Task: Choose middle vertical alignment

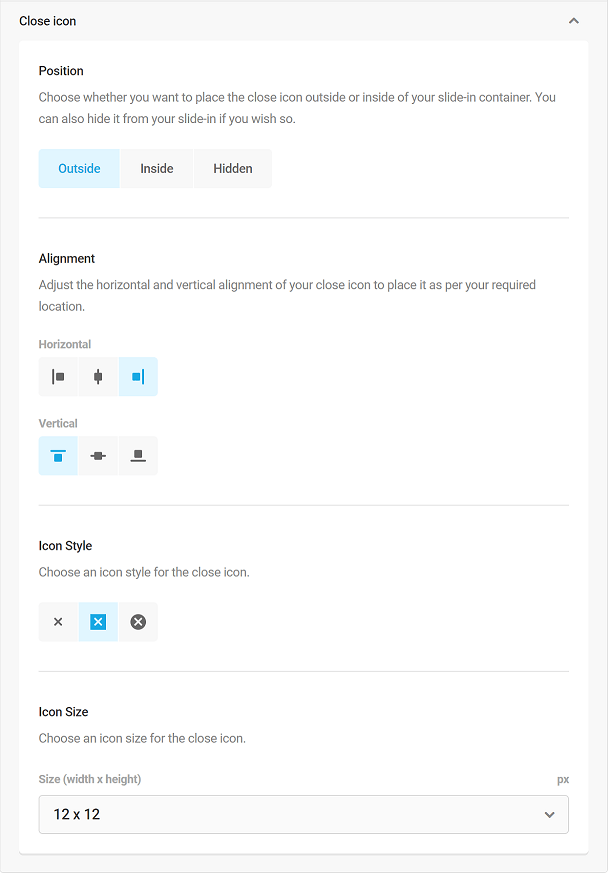Action: coord(97,455)
